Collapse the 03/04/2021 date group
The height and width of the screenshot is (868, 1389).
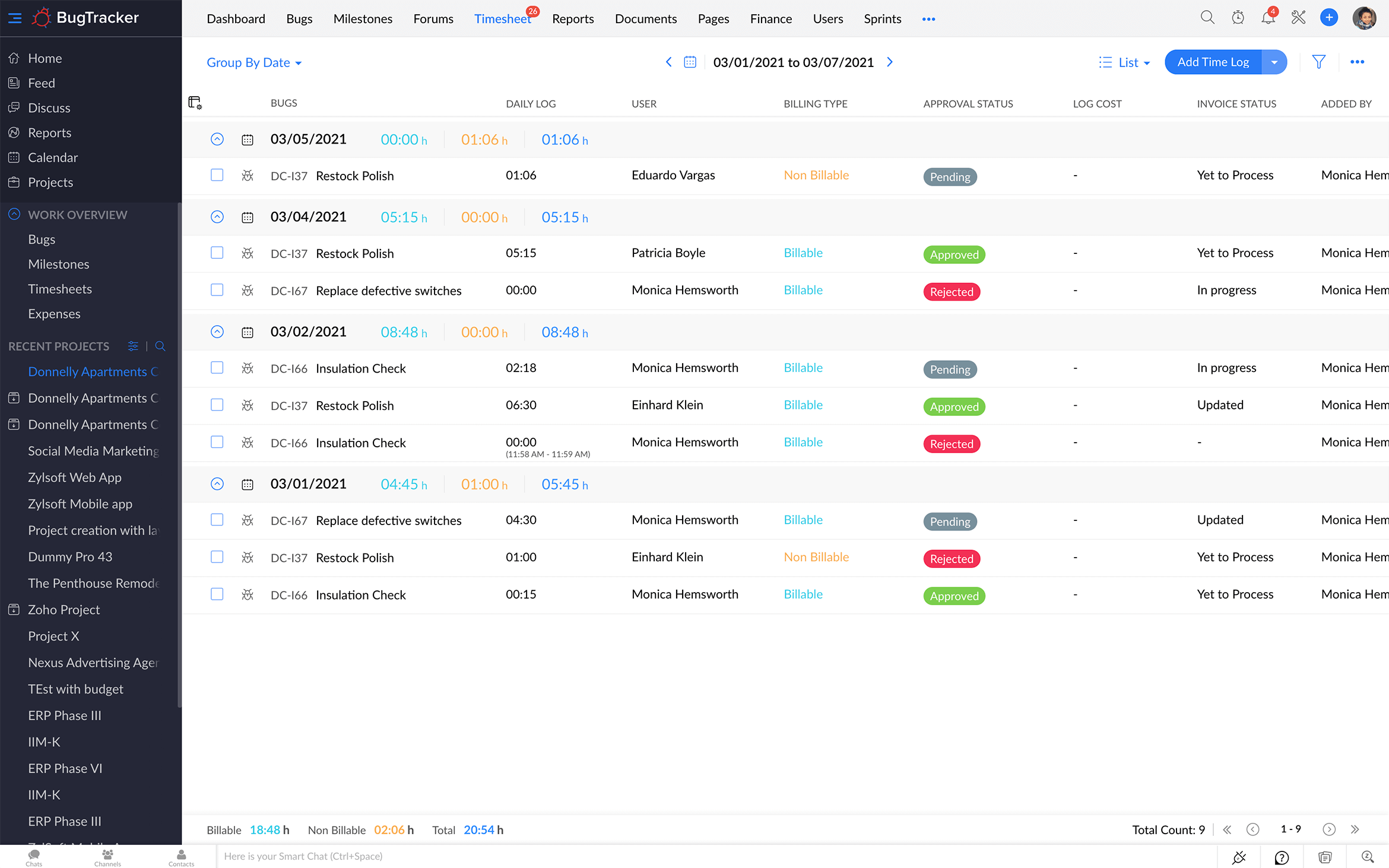pos(217,217)
